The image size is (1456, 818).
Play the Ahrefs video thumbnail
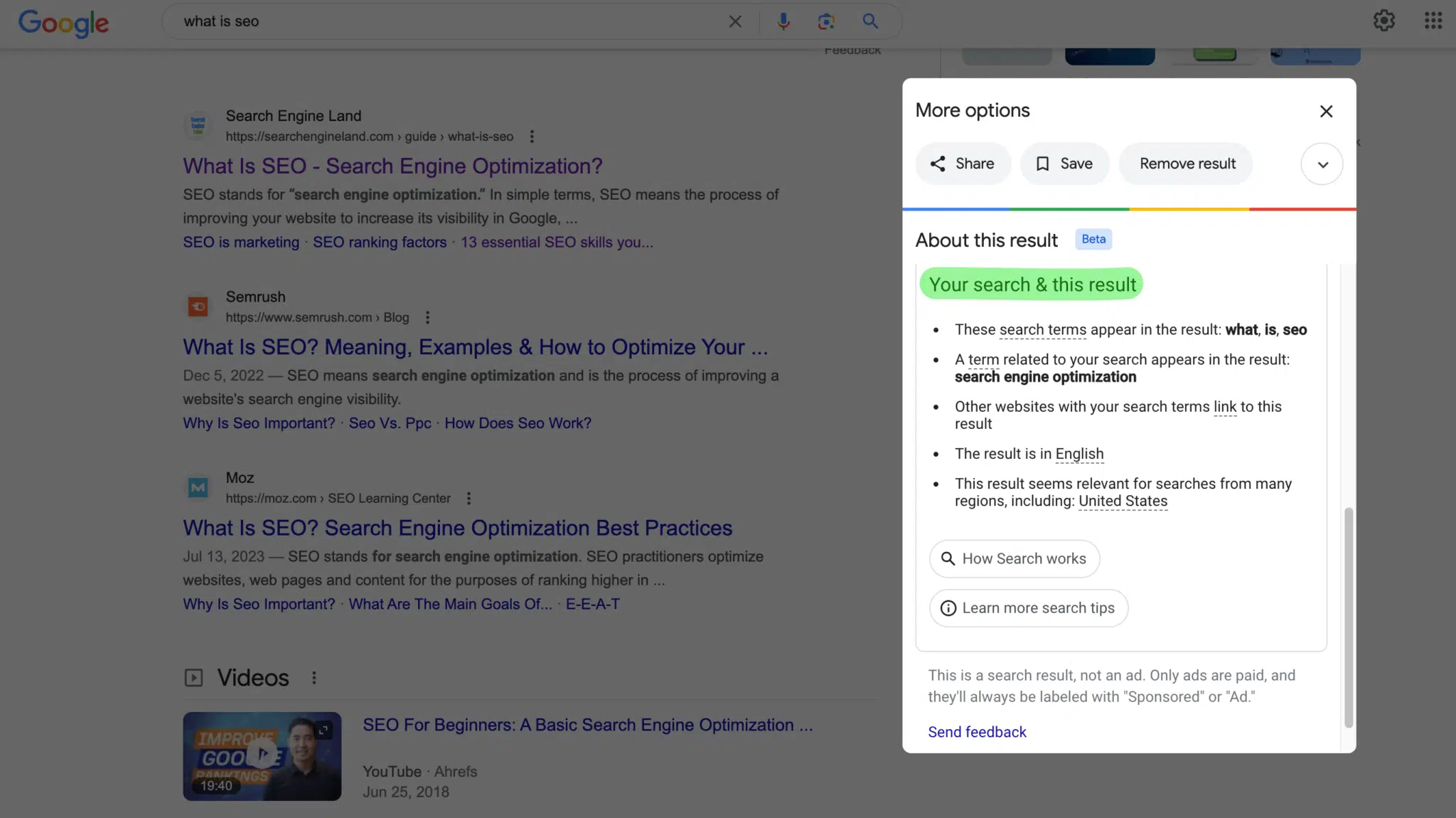click(x=262, y=756)
